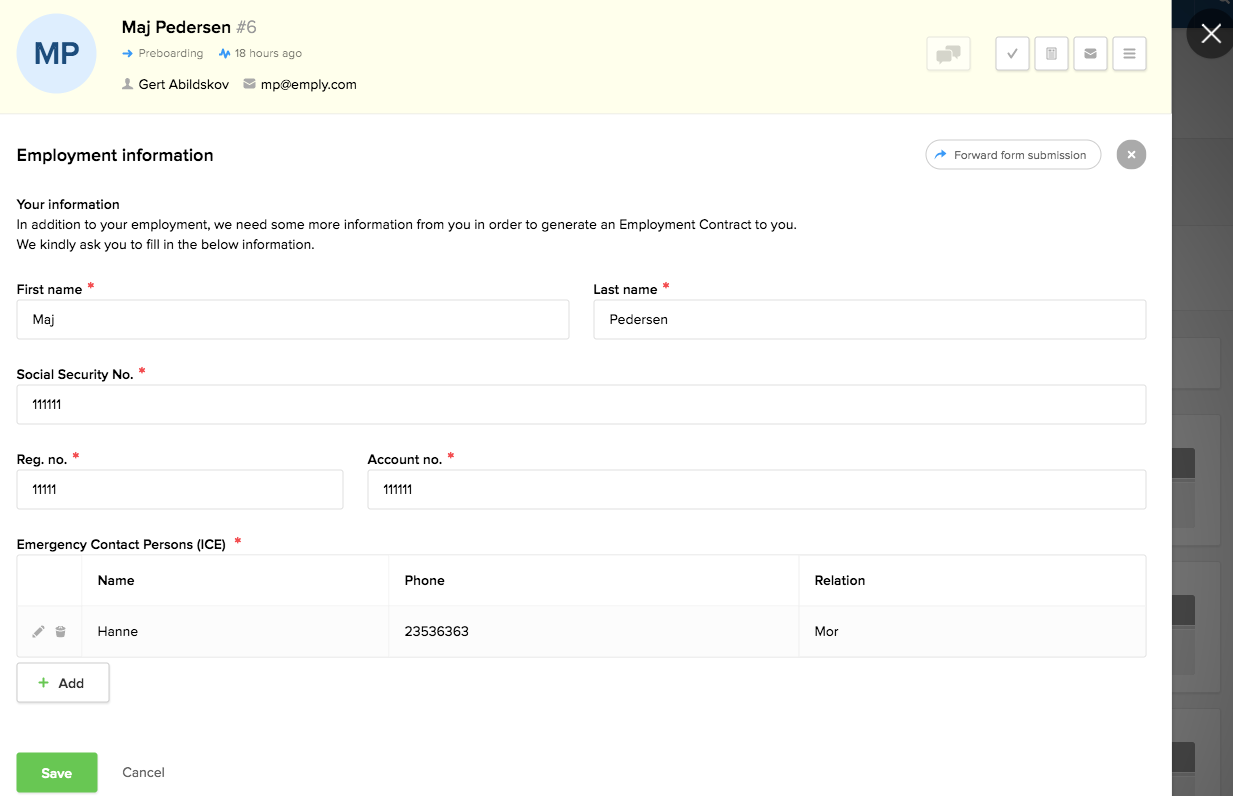This screenshot has height=796, width=1233.
Task: Open the hamburger menu in header
Action: click(1129, 54)
